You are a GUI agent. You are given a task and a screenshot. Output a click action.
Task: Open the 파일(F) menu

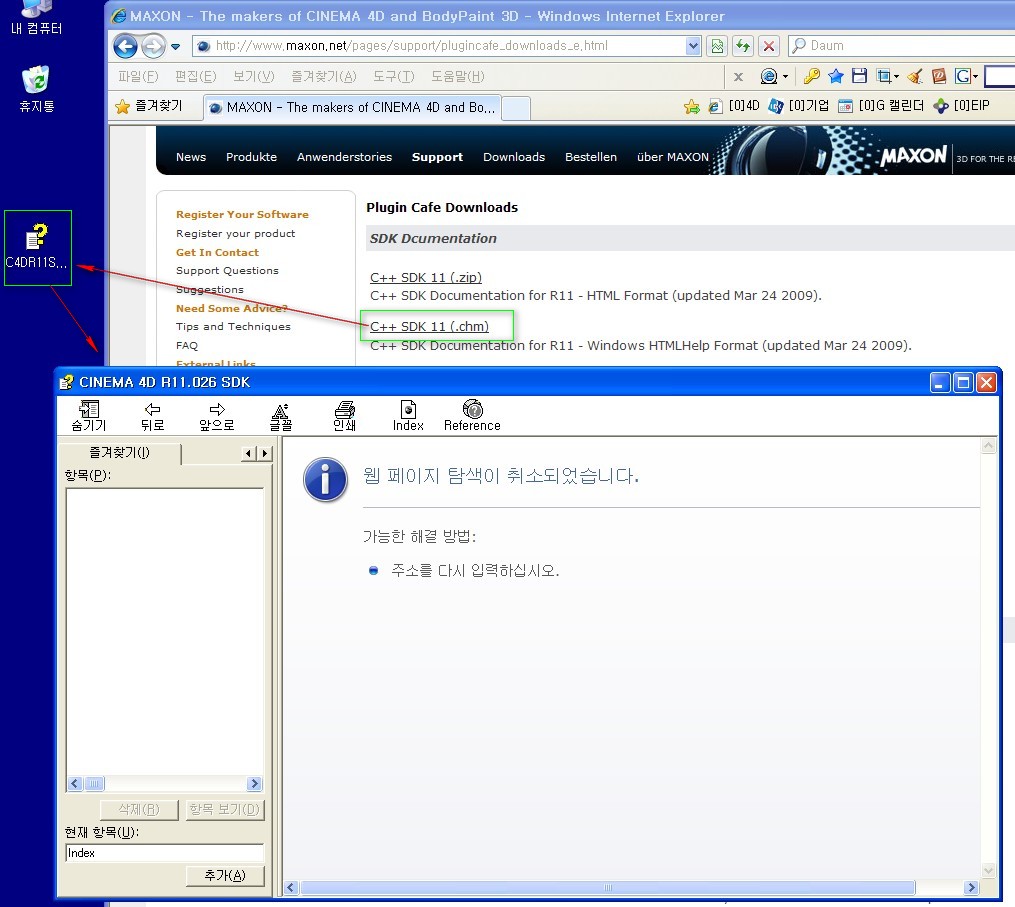(138, 76)
